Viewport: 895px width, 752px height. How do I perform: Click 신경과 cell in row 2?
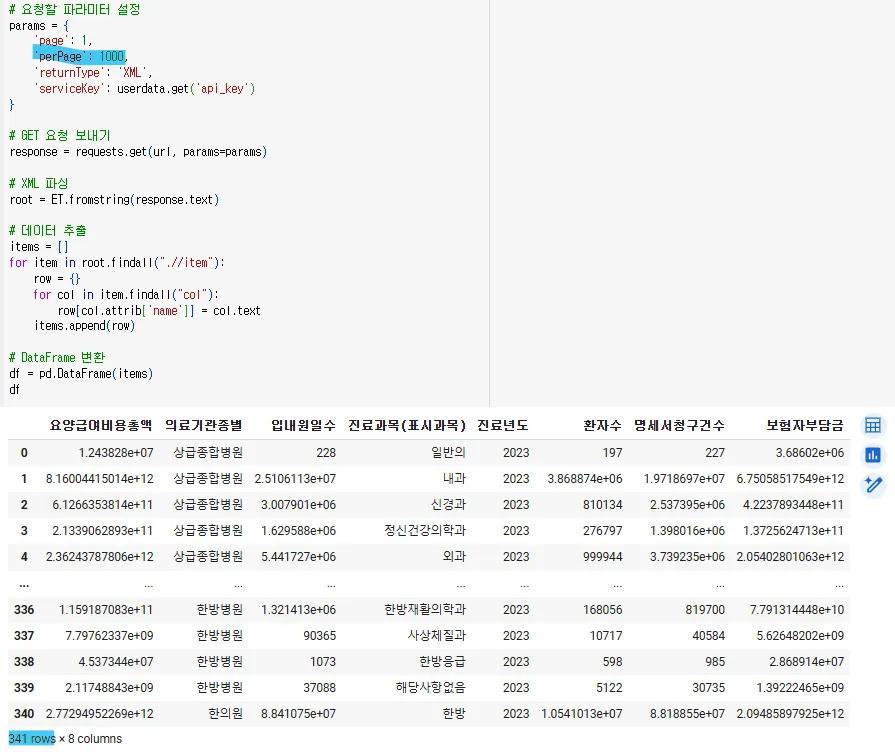tap(448, 505)
